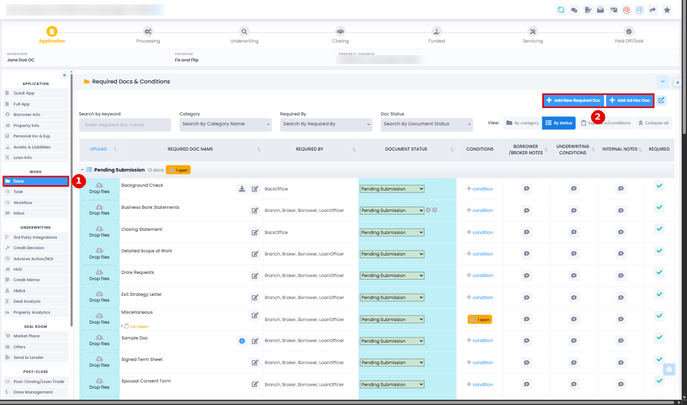
Task: Open internal notes for Draw Requests
Action: click(x=621, y=276)
